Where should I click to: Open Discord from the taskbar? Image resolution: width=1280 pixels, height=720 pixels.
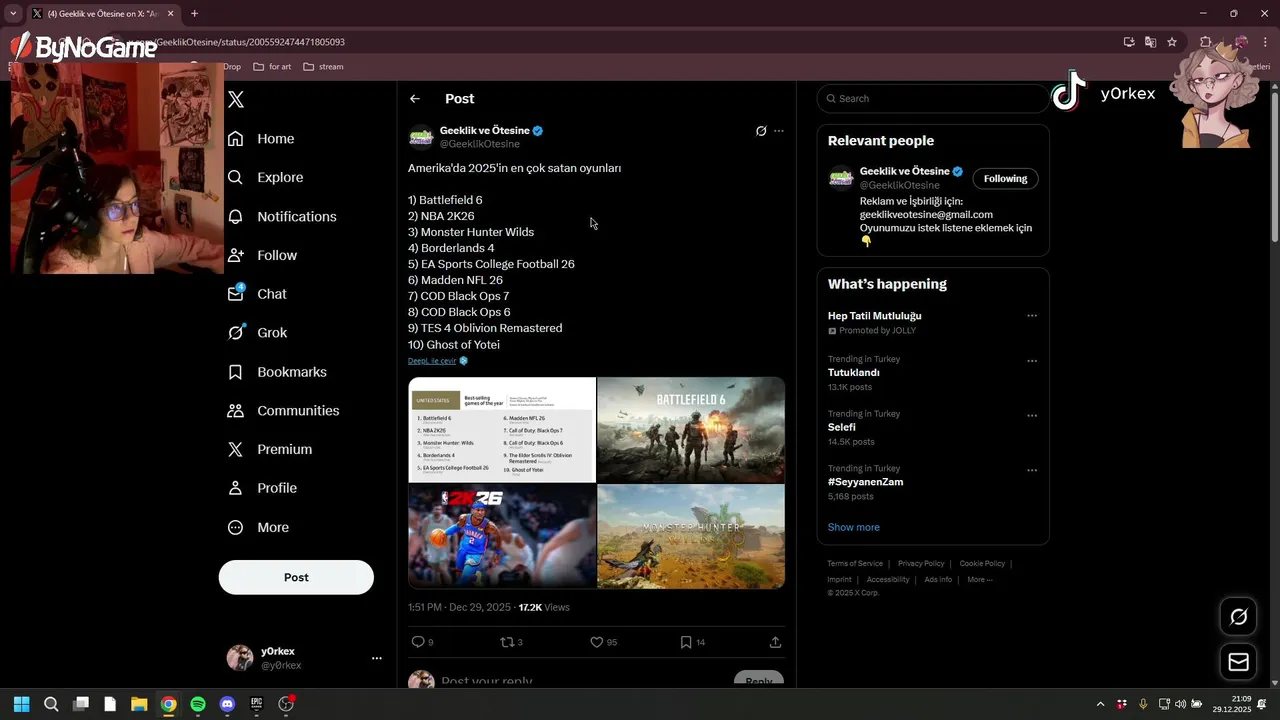click(227, 704)
